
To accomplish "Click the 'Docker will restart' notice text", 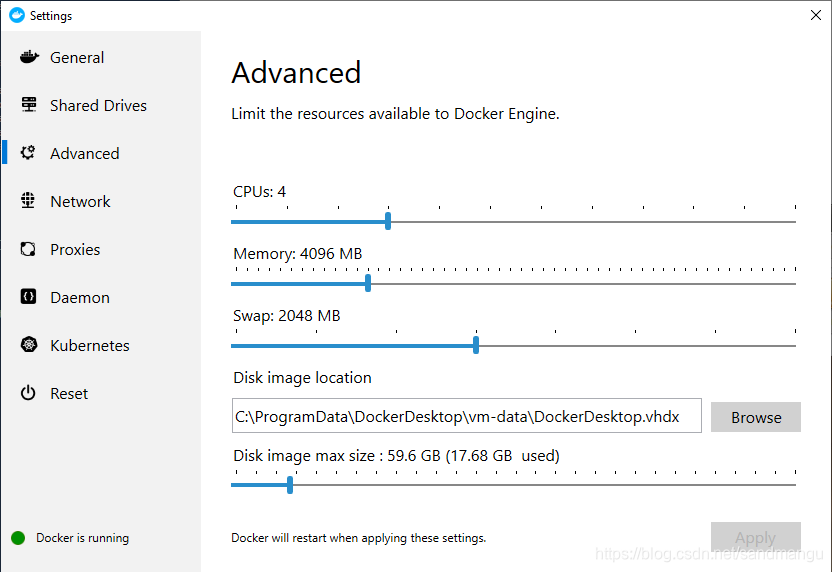I will [x=359, y=538].
